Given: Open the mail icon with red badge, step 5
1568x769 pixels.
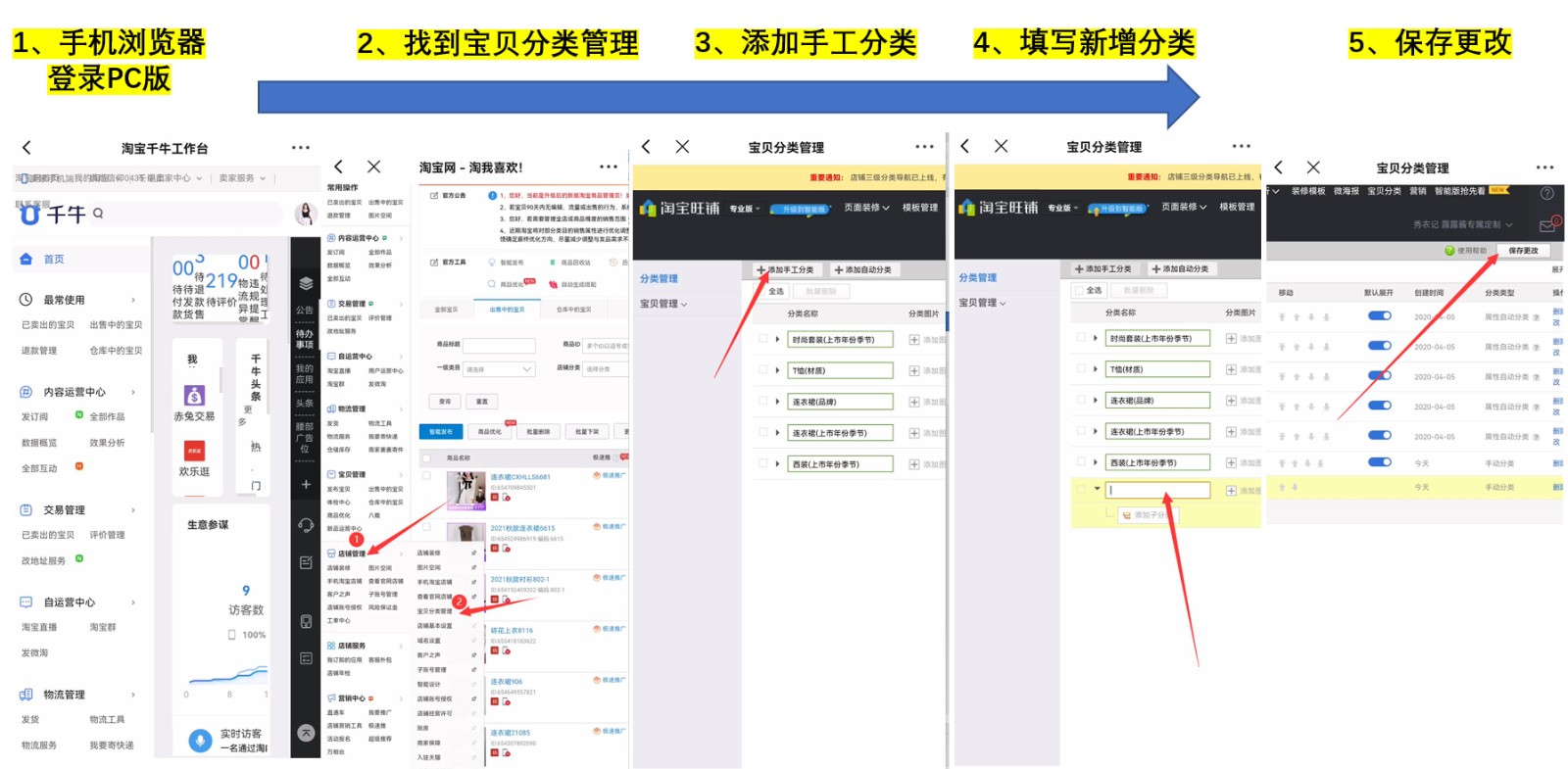Looking at the screenshot, I should tap(1549, 225).
